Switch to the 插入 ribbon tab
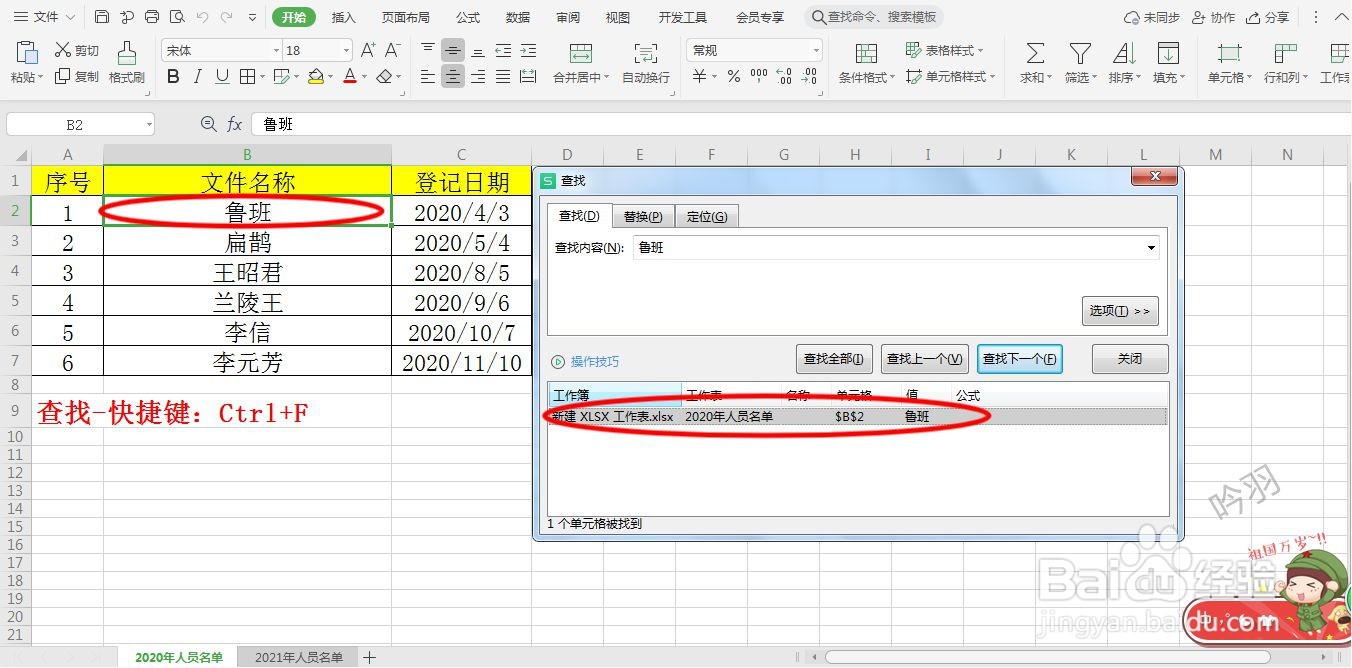 (344, 17)
